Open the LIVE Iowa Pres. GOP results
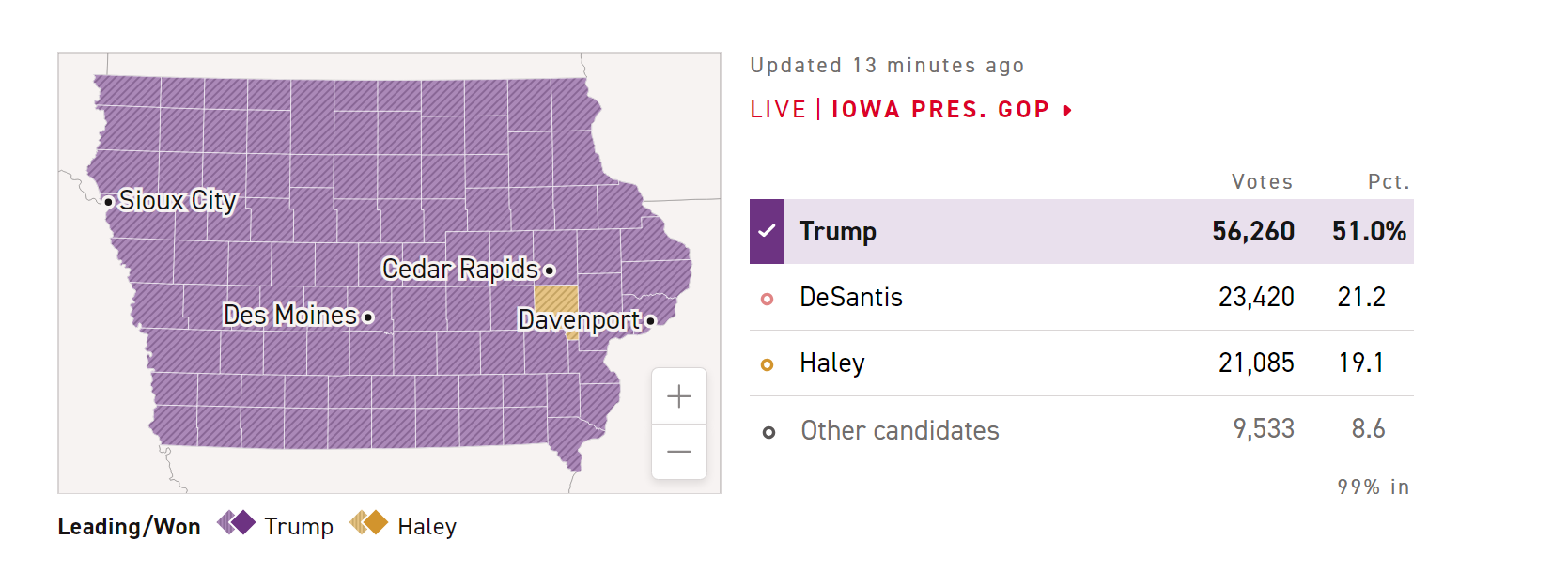The height and width of the screenshot is (572, 1568). click(x=939, y=110)
